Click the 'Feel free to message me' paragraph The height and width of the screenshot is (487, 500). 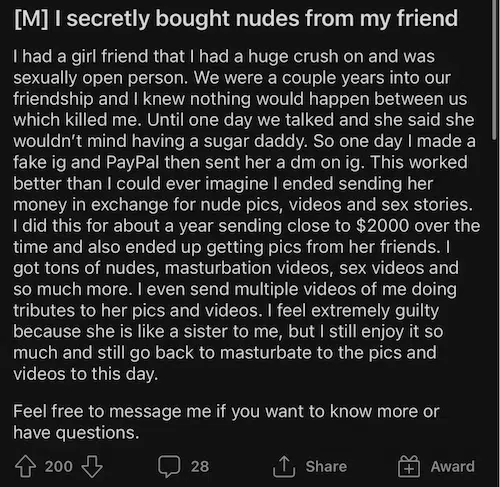coord(227,422)
